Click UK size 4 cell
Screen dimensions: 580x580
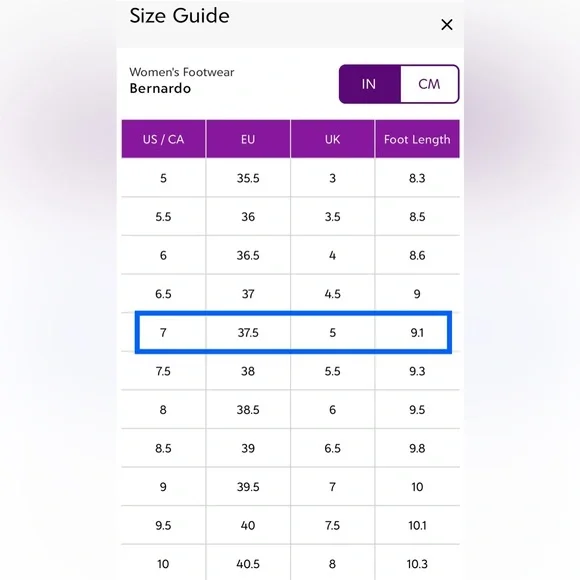(x=333, y=255)
